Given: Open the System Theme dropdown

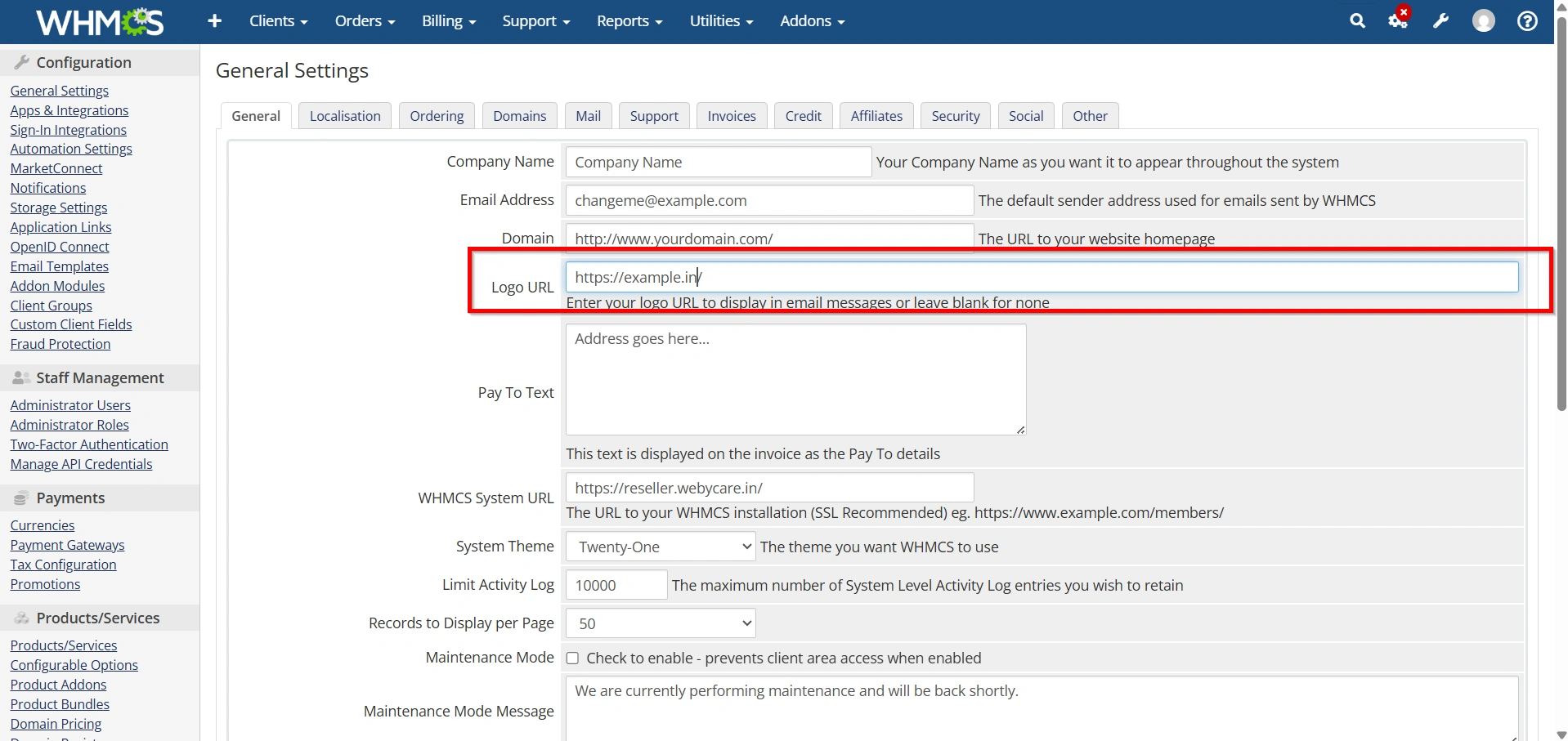Looking at the screenshot, I should pos(661,547).
